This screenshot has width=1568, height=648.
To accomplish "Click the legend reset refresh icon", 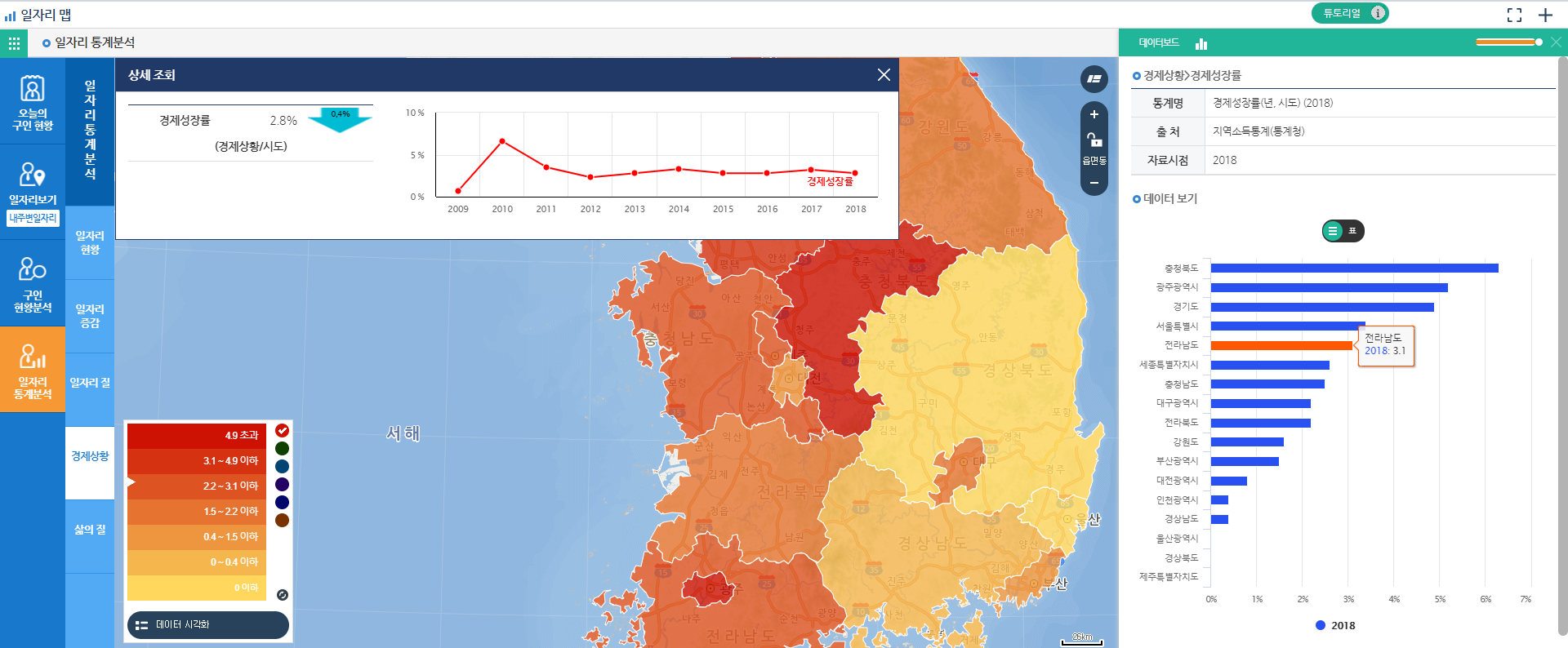I will 282,595.
